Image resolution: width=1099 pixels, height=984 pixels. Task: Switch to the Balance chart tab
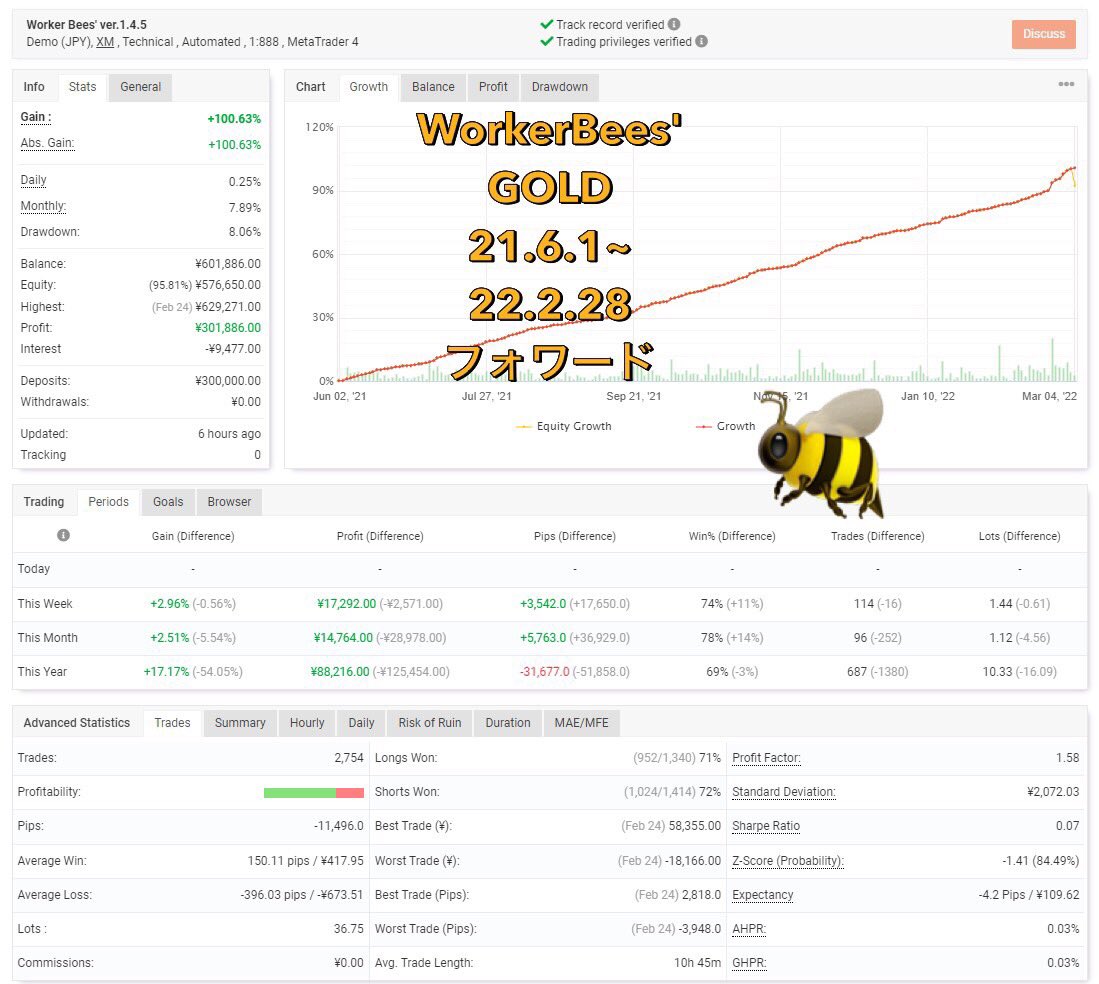click(x=433, y=87)
